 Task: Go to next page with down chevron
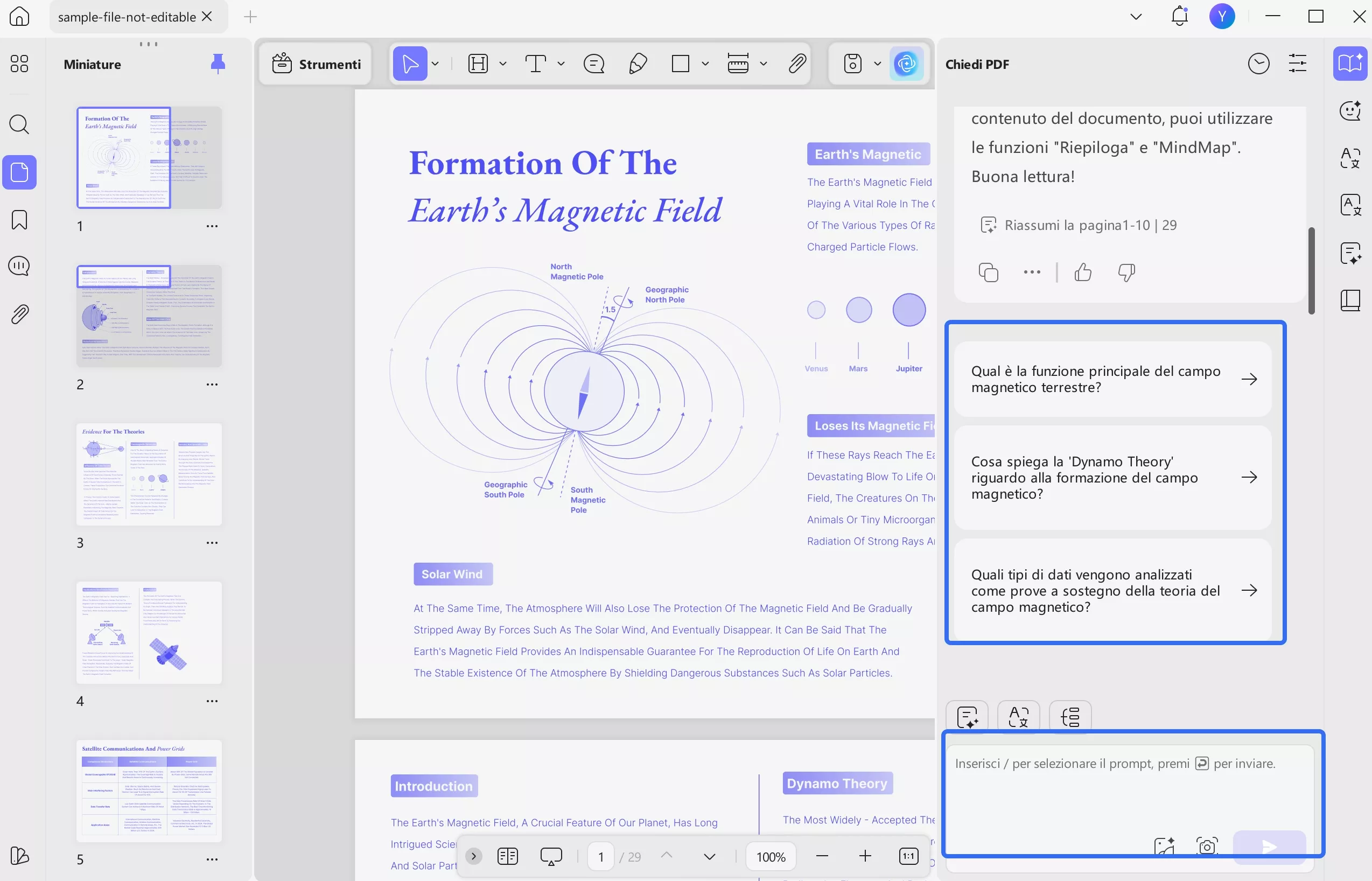[x=709, y=856]
